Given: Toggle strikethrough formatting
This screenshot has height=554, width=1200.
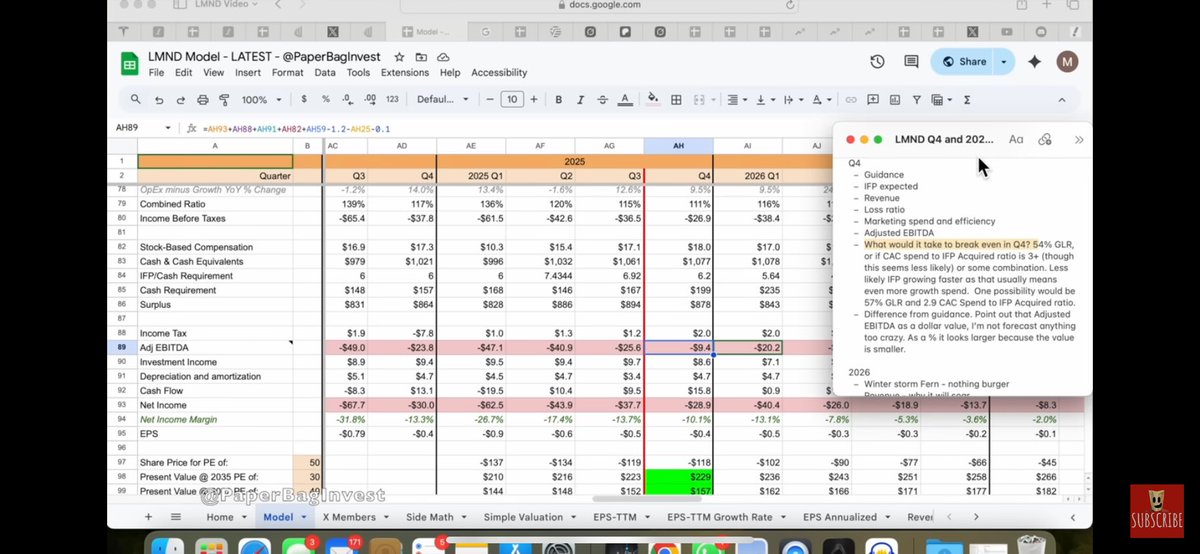Looking at the screenshot, I should click(602, 100).
